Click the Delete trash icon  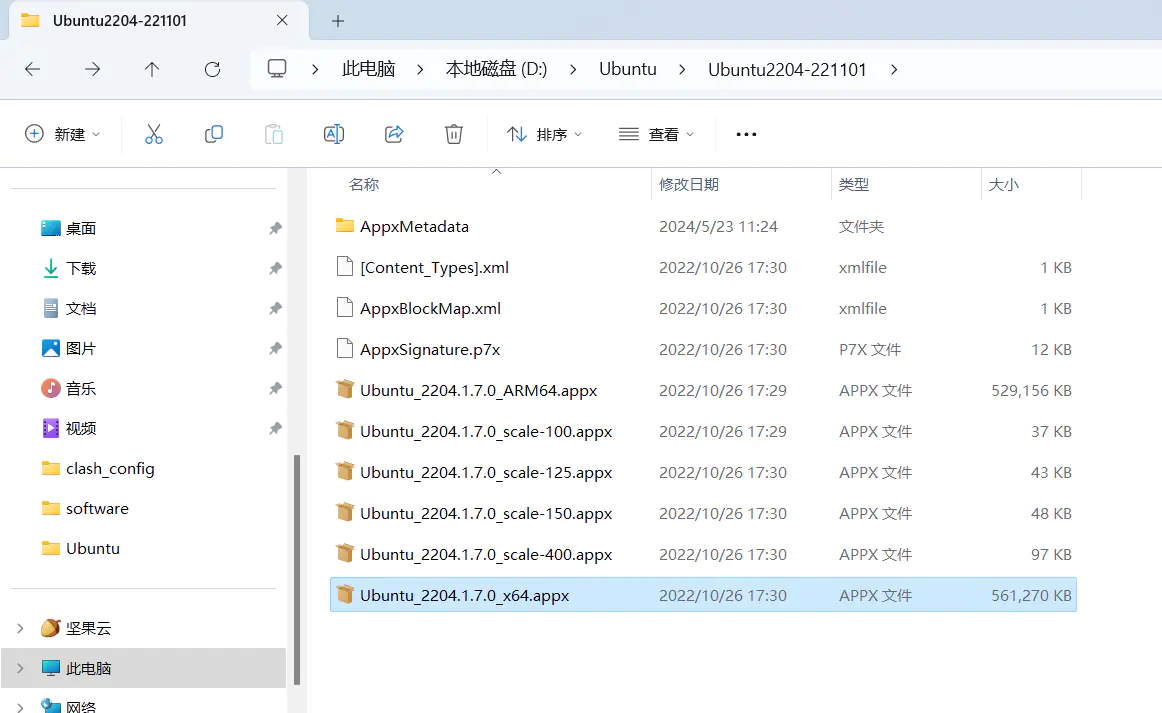454,134
